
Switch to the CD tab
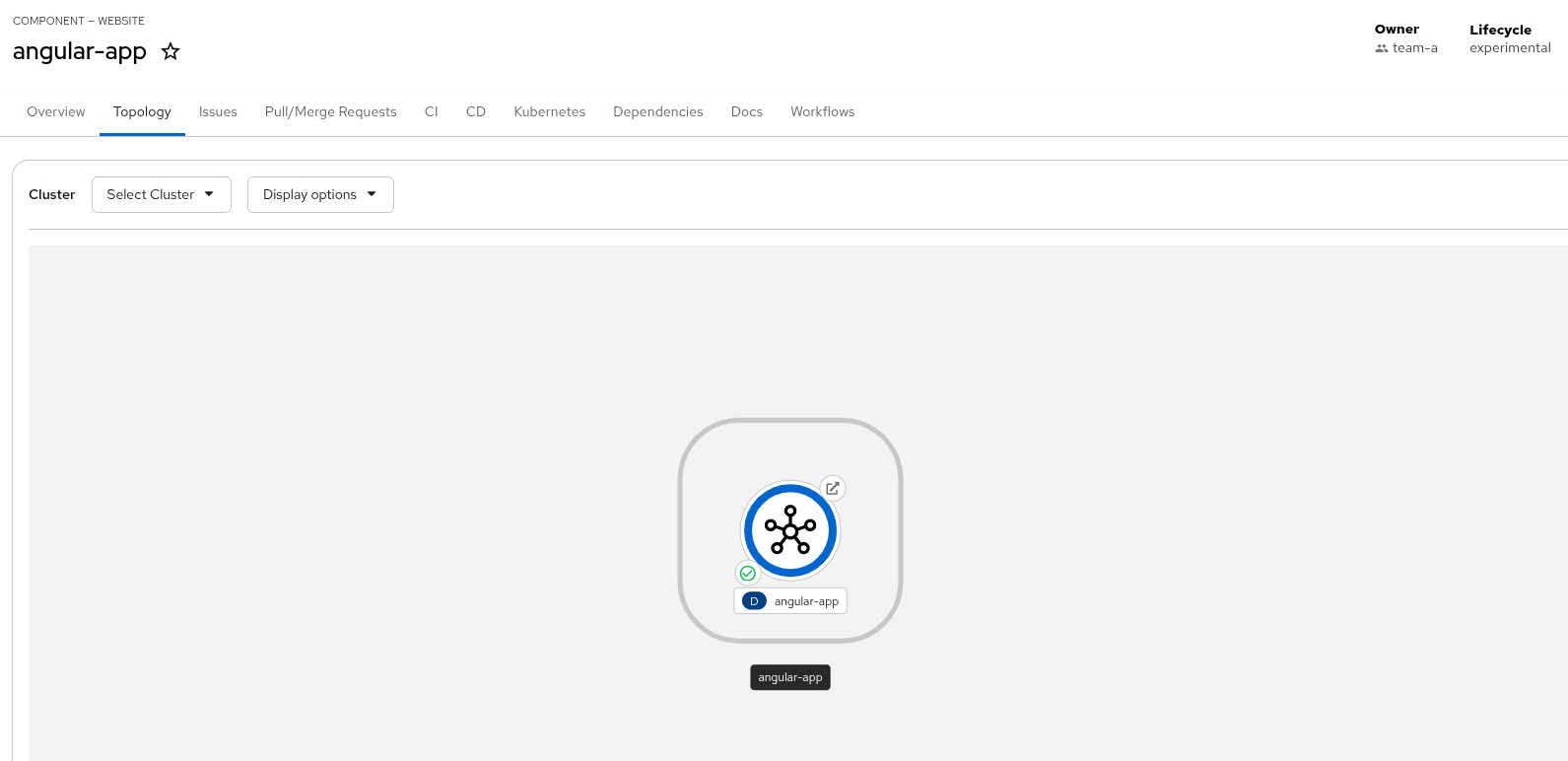476,112
